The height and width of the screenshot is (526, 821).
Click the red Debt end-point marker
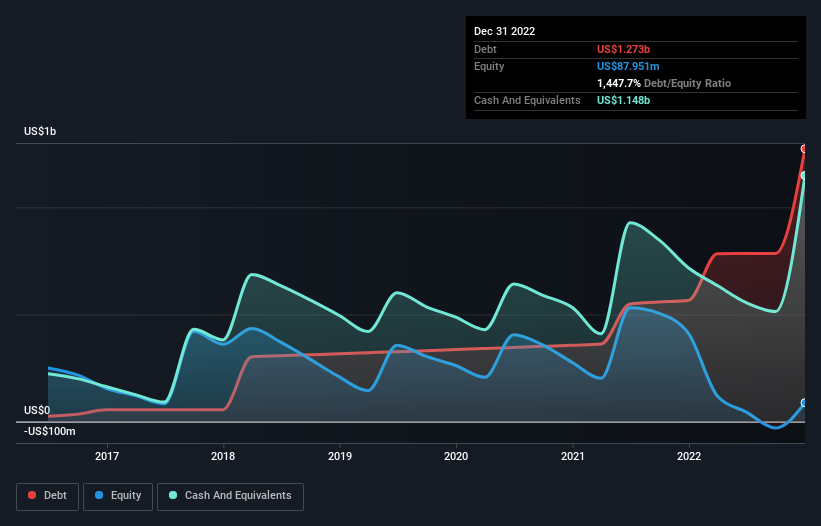(804, 149)
